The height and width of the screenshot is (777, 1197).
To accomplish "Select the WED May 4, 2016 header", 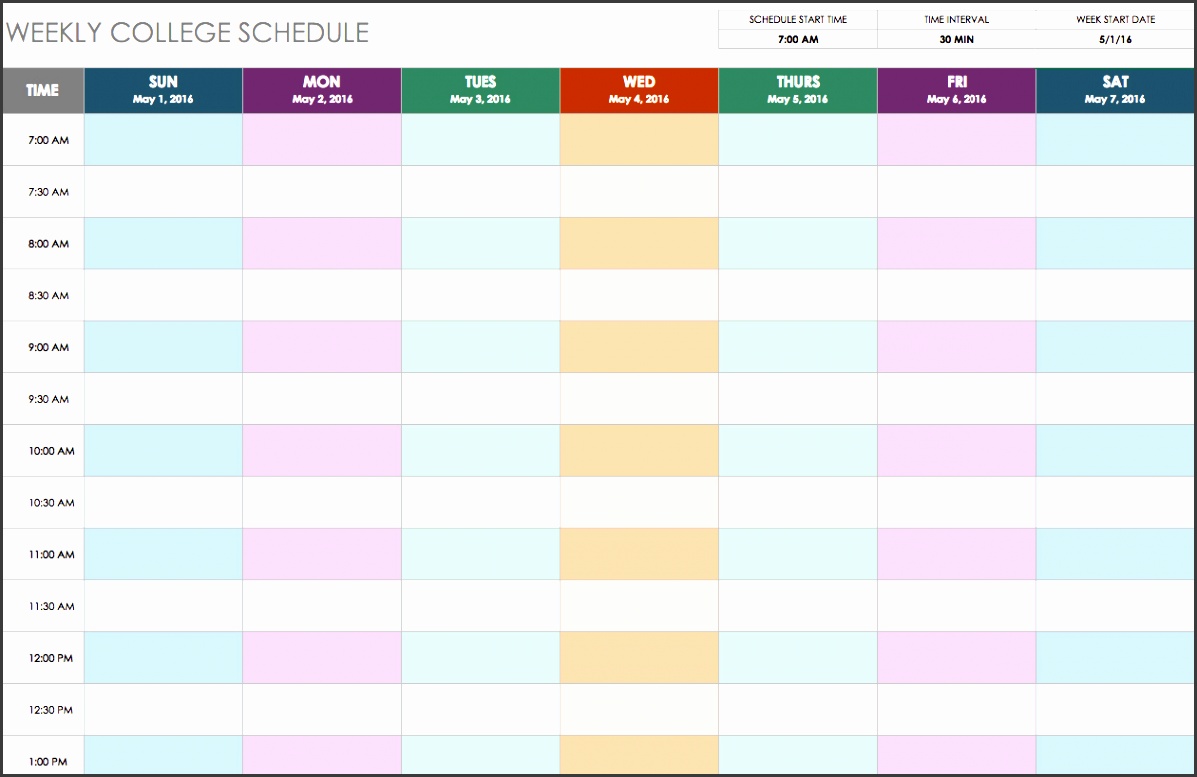I will pos(639,90).
